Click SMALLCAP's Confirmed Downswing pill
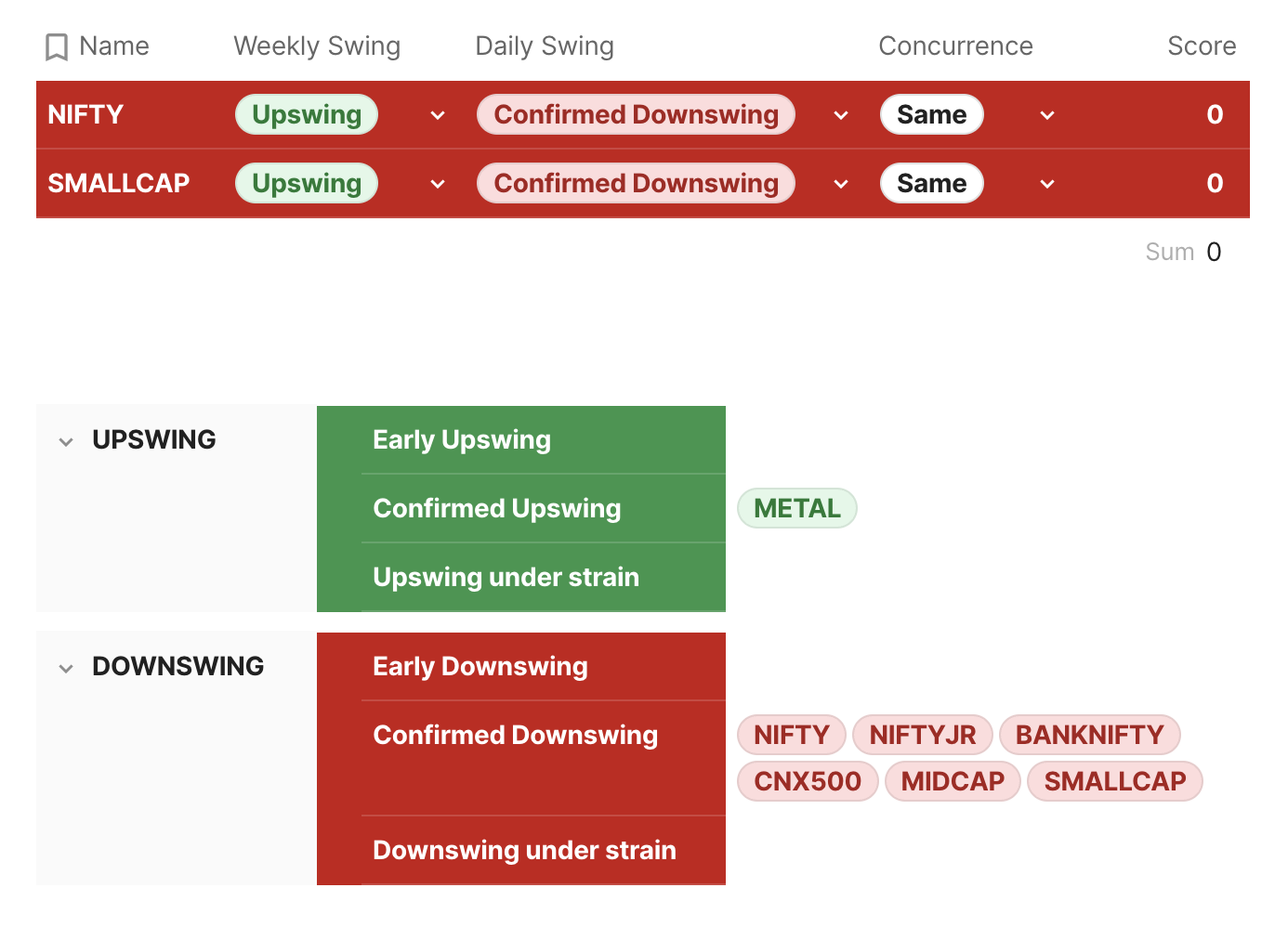1288x927 pixels. [x=637, y=183]
